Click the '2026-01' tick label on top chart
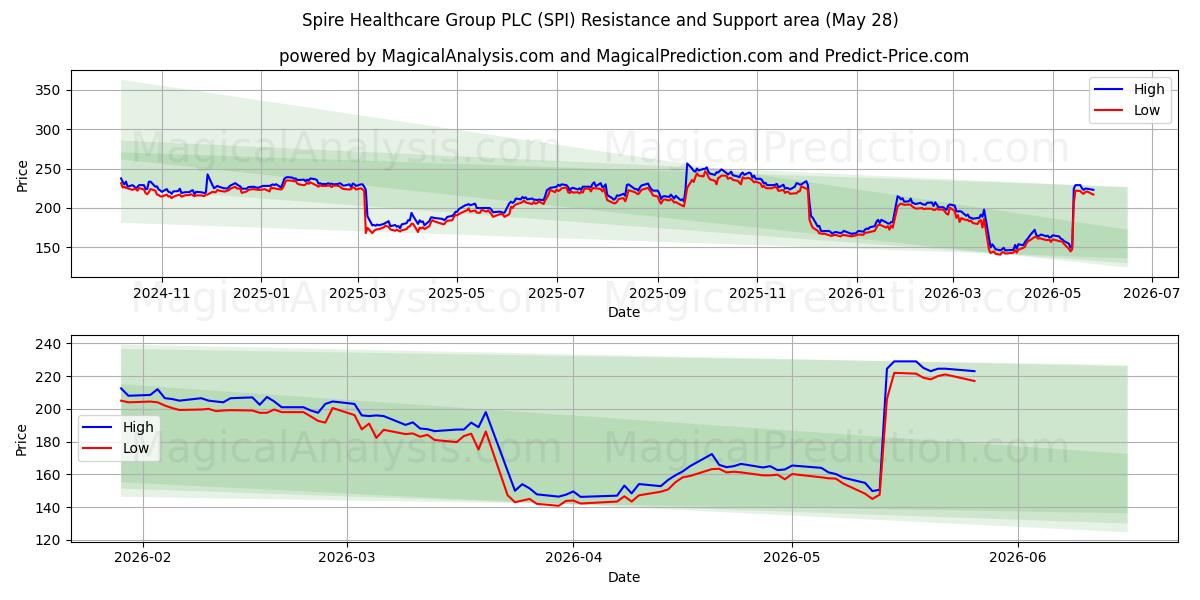The height and width of the screenshot is (600, 1200). pyautogui.click(x=857, y=294)
